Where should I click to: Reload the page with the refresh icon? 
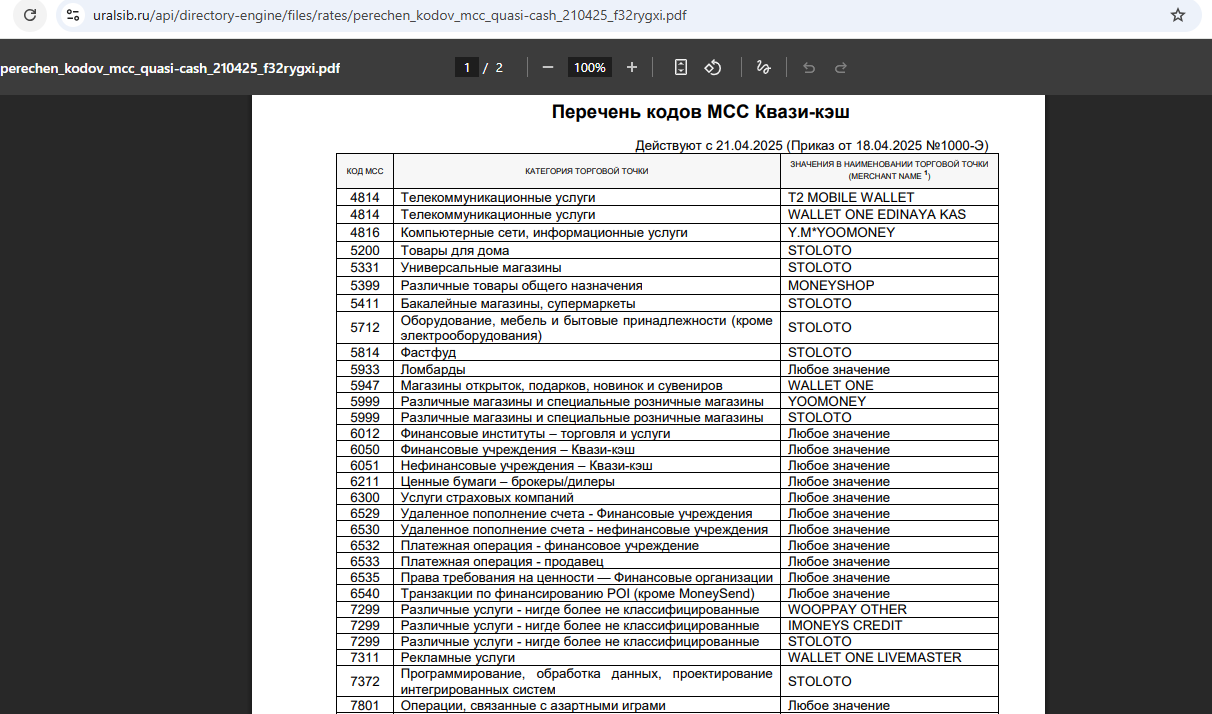(x=30, y=16)
